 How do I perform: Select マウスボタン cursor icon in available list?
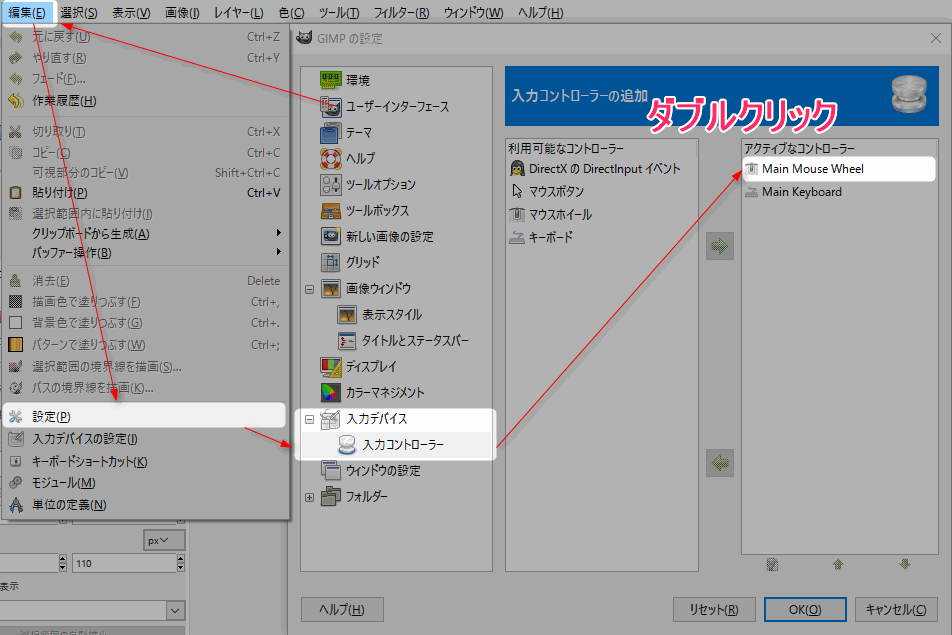[x=517, y=191]
